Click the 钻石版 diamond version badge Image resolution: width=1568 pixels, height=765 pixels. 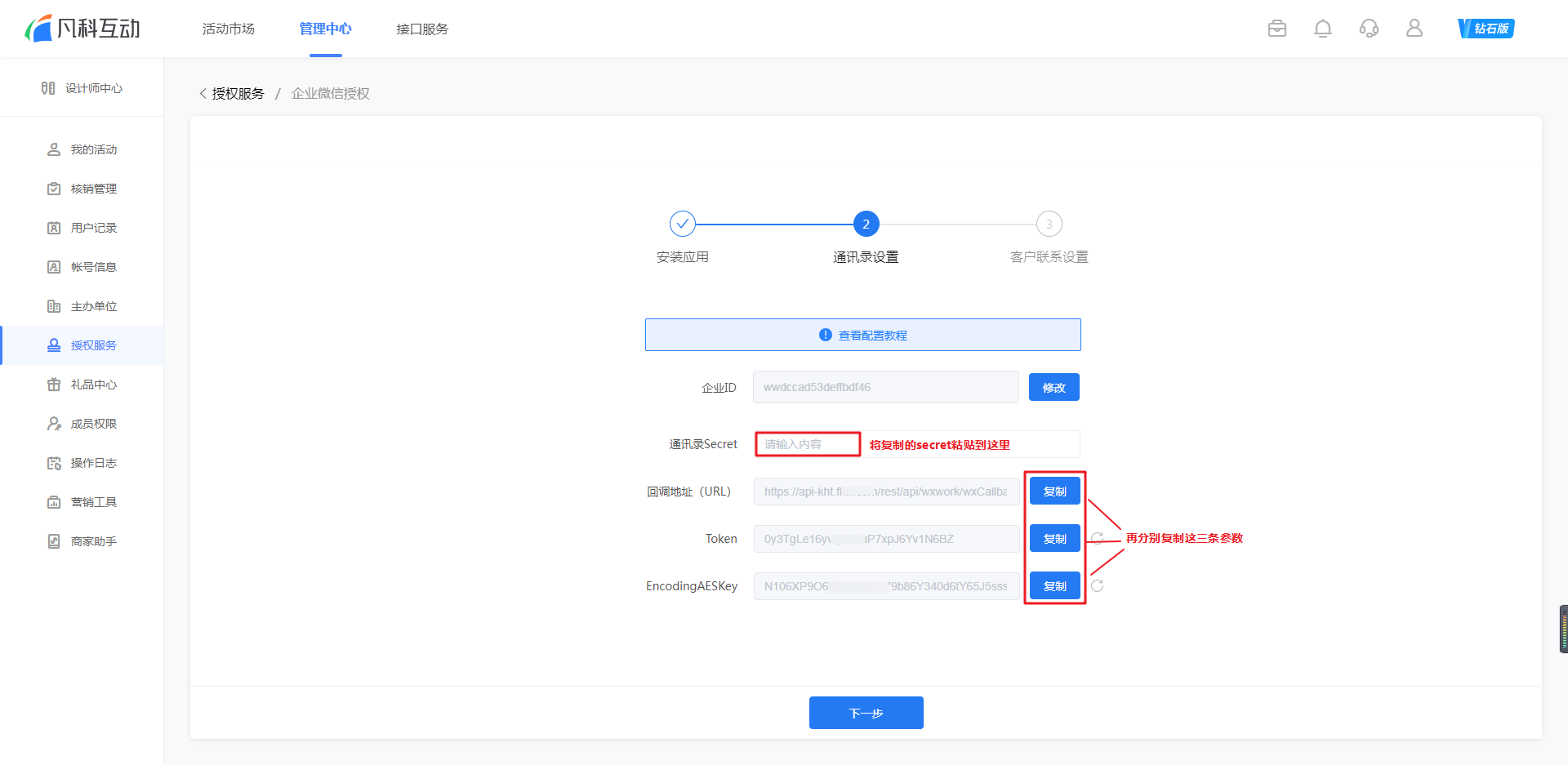[x=1486, y=29]
